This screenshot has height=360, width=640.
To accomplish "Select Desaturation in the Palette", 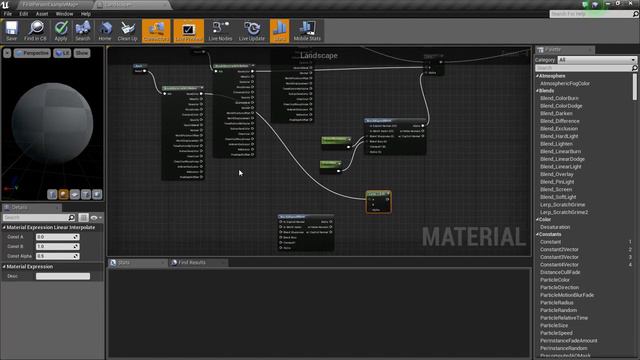I will click(x=555, y=227).
